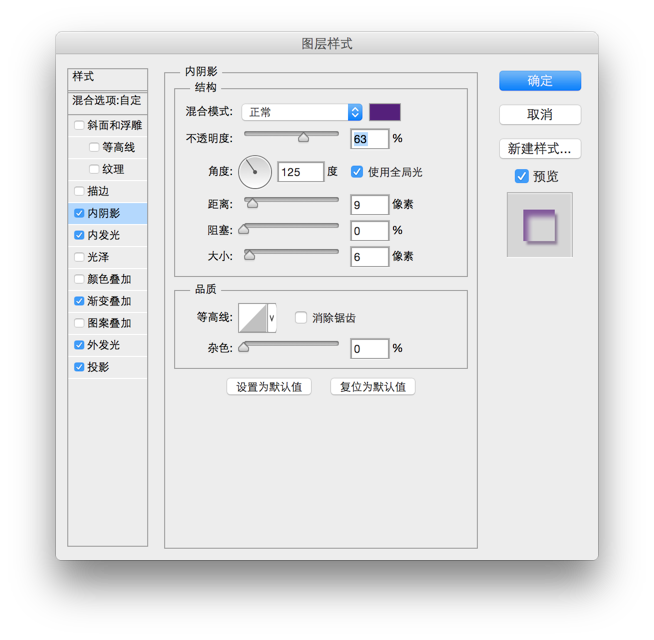Screen dimensions: 654x640
Task: Toggle 使用全局光 checkbox
Action: (x=357, y=171)
